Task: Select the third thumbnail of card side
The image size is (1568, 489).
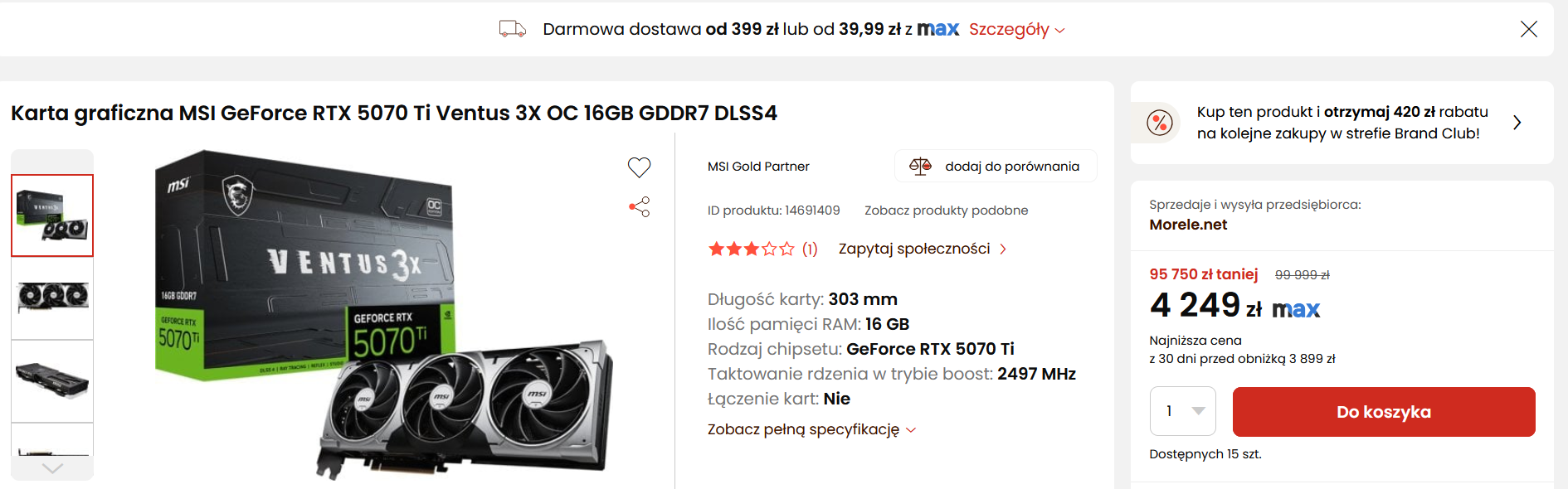Action: pos(52,381)
